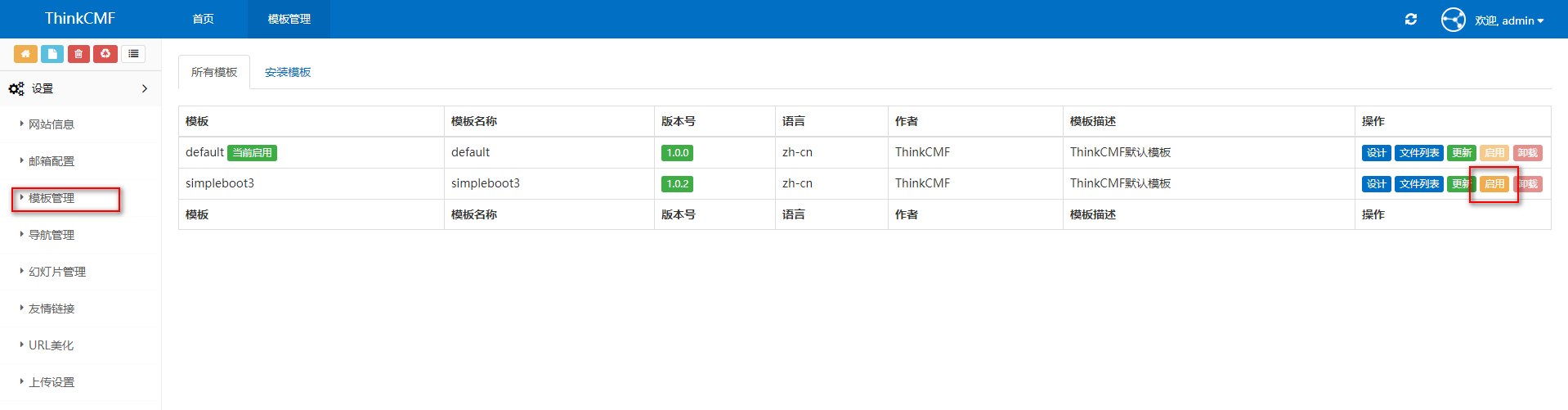Open the 欢迎, admin dropdown menu

pos(1509,20)
